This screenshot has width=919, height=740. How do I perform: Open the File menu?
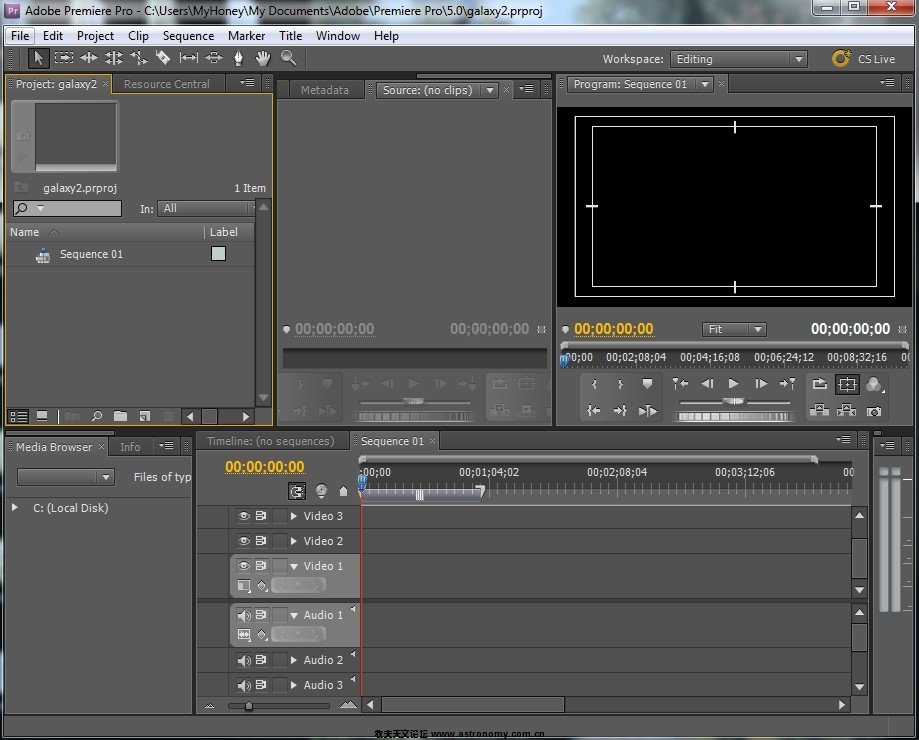[20, 36]
